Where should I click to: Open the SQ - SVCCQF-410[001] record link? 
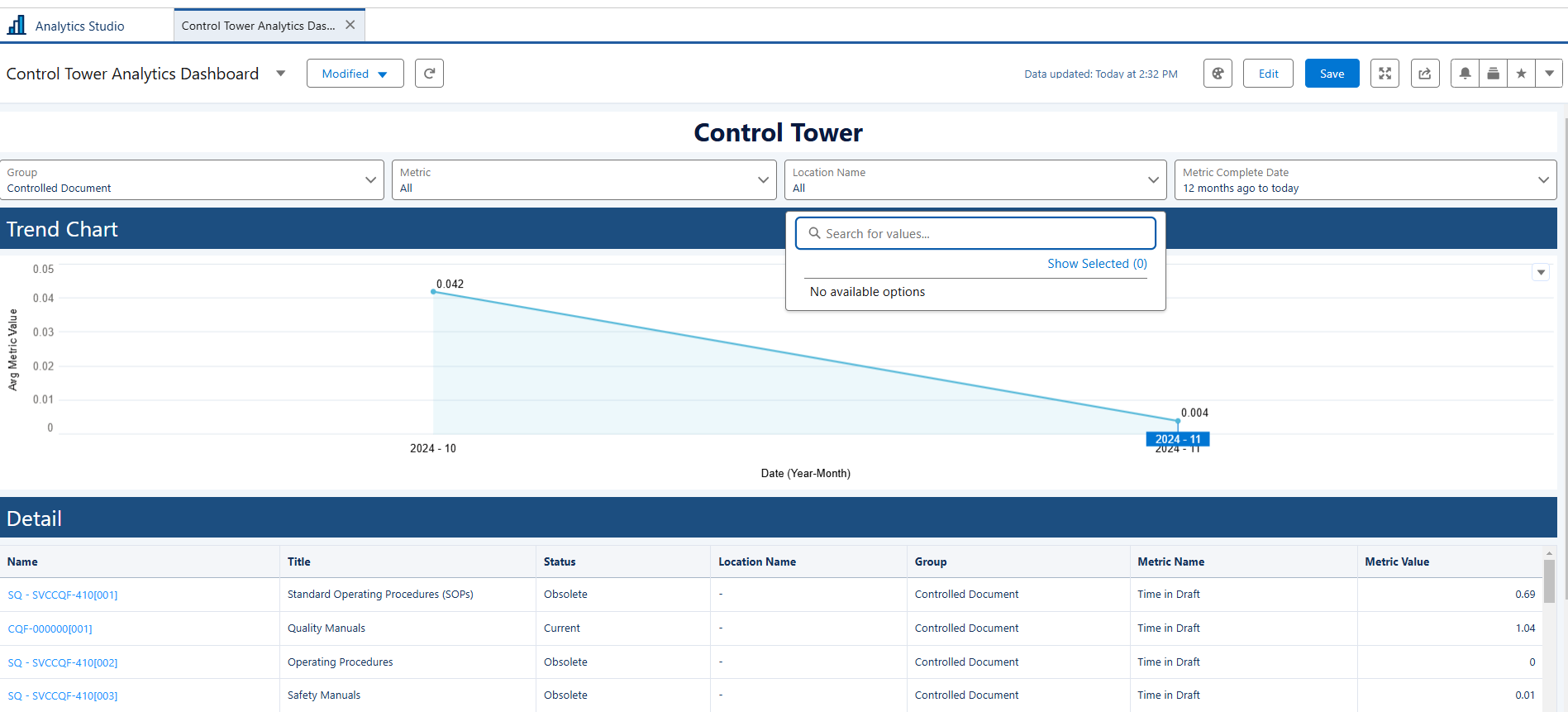click(x=63, y=595)
